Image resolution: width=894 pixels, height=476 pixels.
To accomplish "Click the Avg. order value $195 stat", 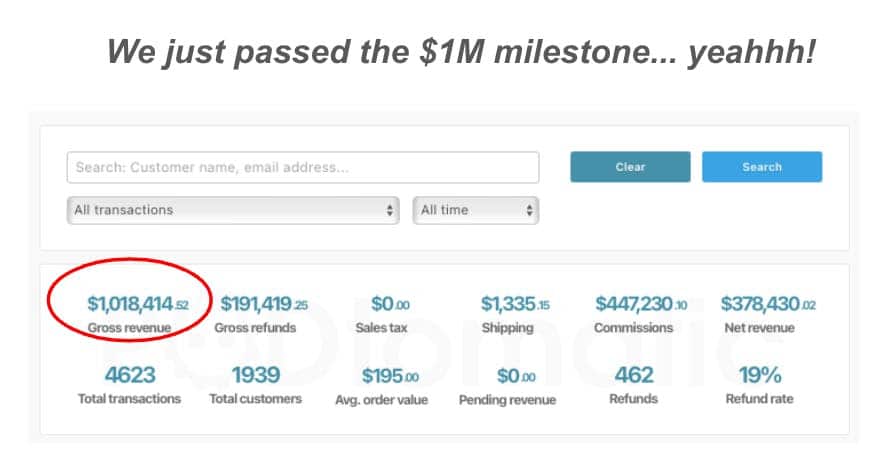I will click(390, 375).
